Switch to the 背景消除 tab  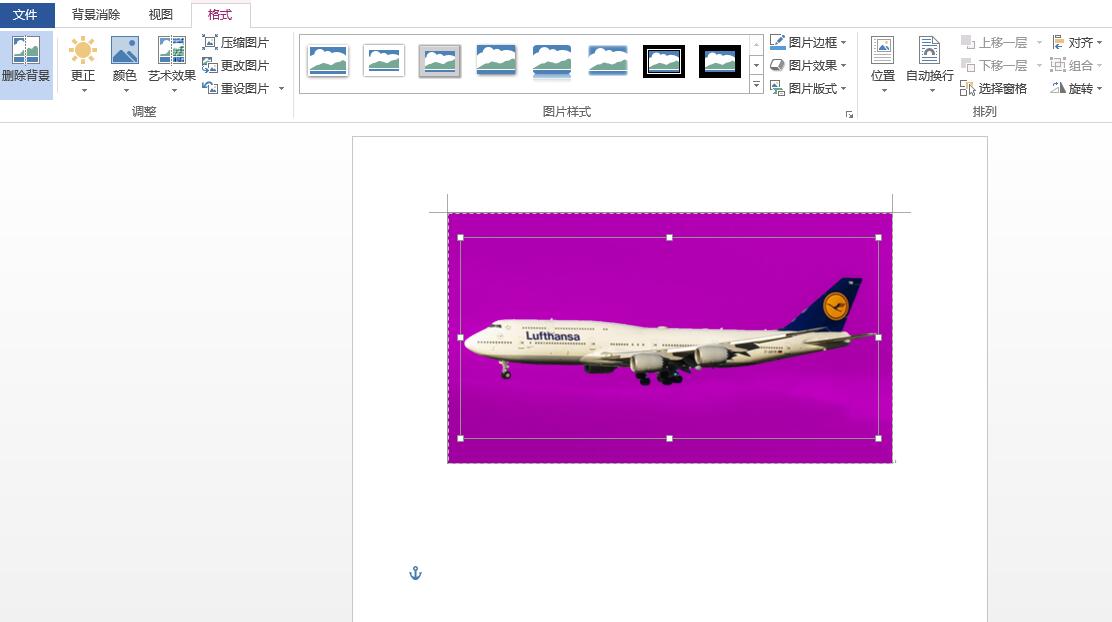(x=96, y=14)
